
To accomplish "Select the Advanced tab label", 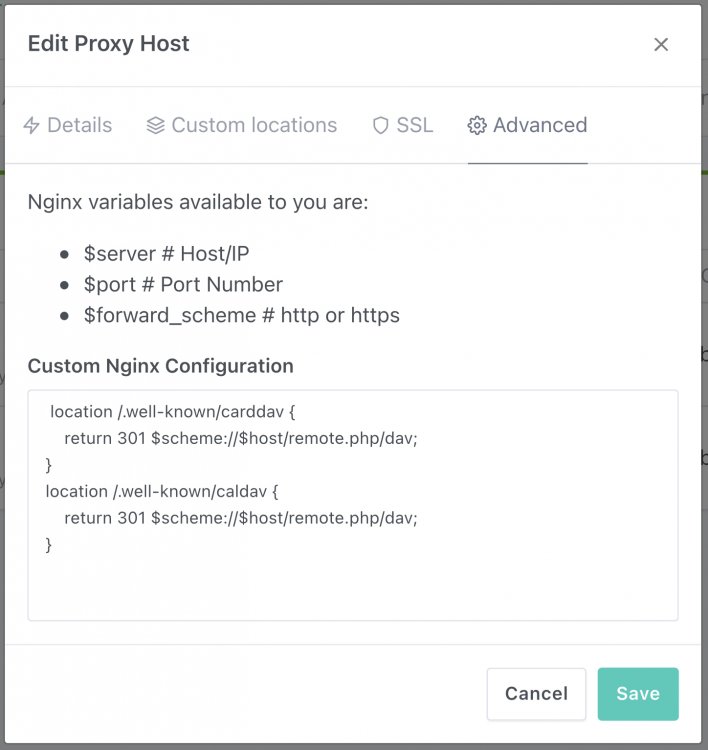I will (x=540, y=125).
